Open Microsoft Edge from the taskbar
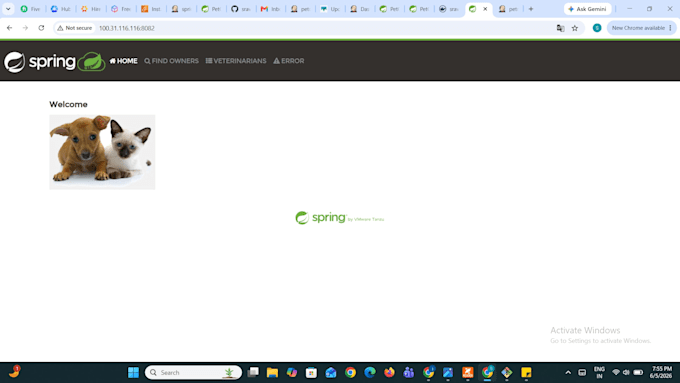 click(370, 373)
